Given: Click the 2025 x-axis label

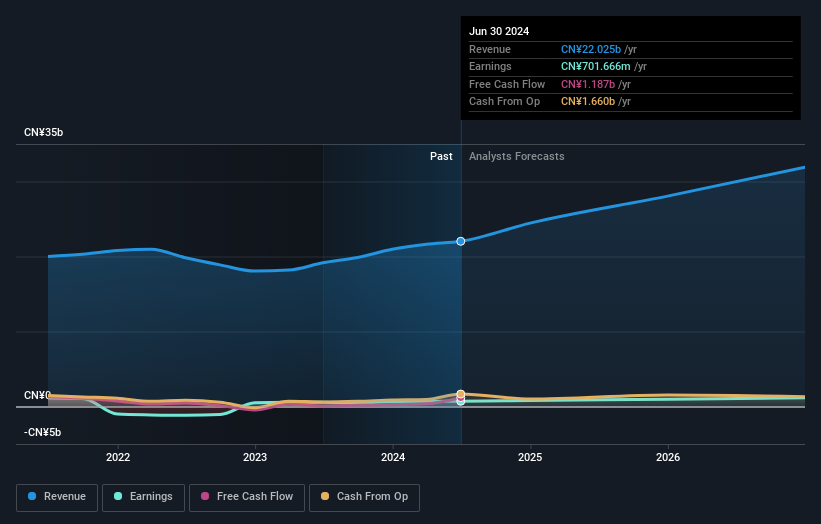Looking at the screenshot, I should [530, 458].
